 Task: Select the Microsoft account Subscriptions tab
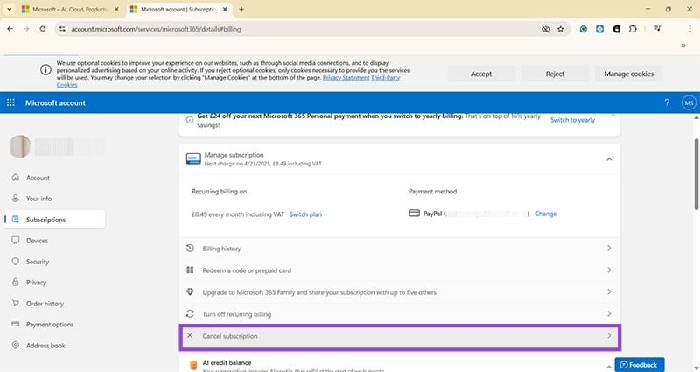click(x=179, y=9)
